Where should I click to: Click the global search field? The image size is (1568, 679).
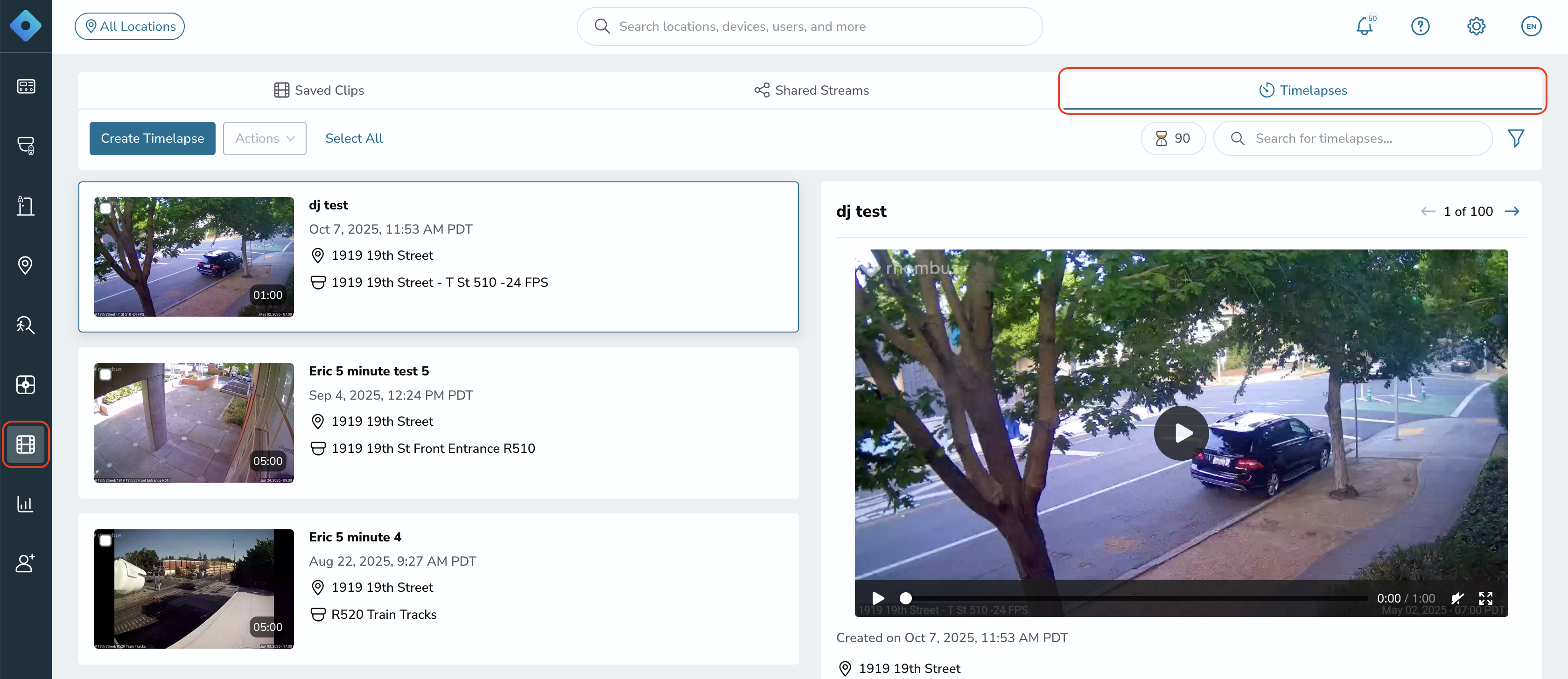coord(810,26)
